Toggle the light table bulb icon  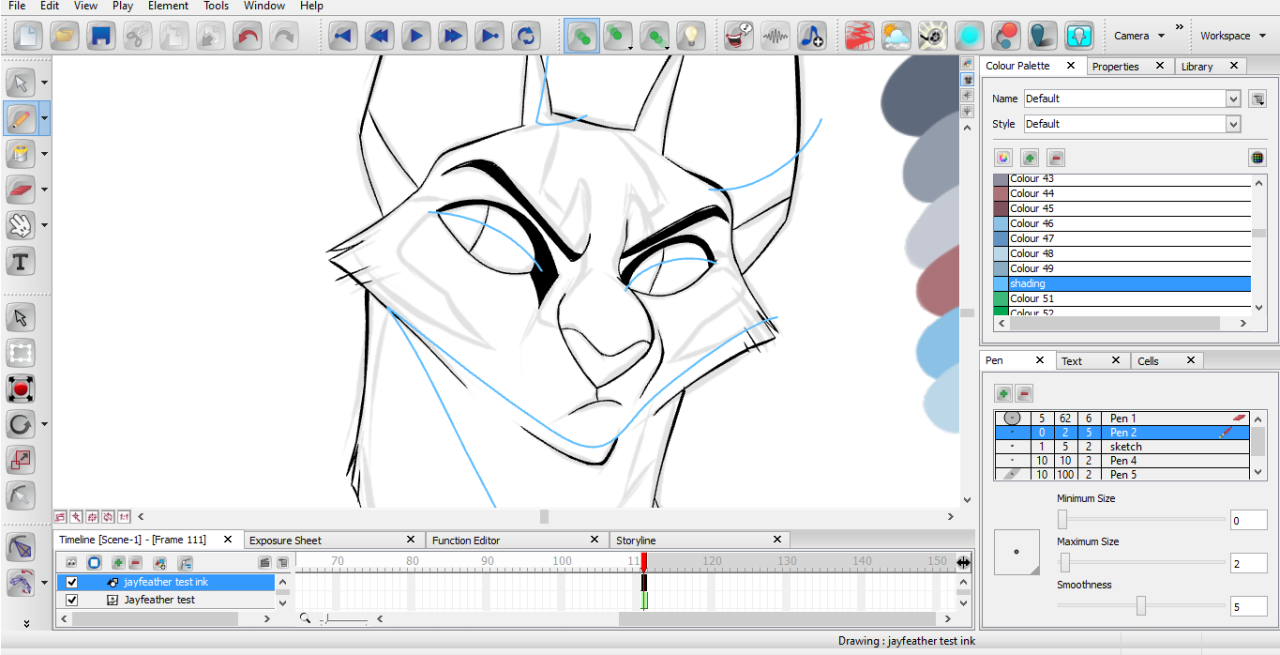coord(690,37)
